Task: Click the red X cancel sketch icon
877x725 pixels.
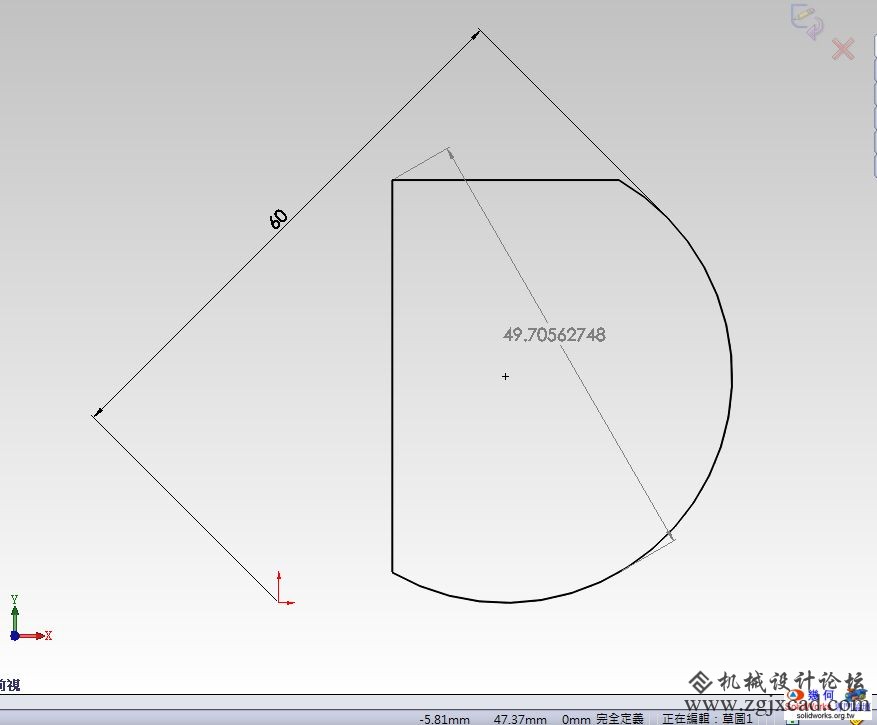Action: pos(843,49)
